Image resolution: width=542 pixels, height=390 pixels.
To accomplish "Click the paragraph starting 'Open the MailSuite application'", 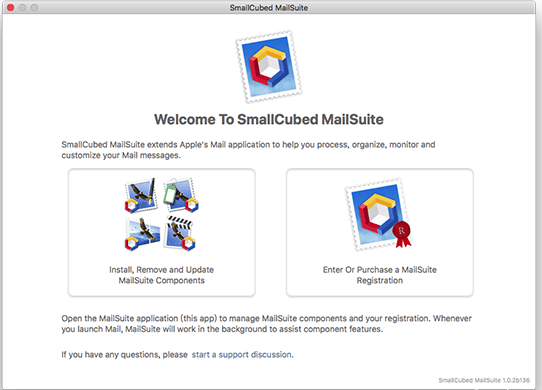I will pos(267,324).
